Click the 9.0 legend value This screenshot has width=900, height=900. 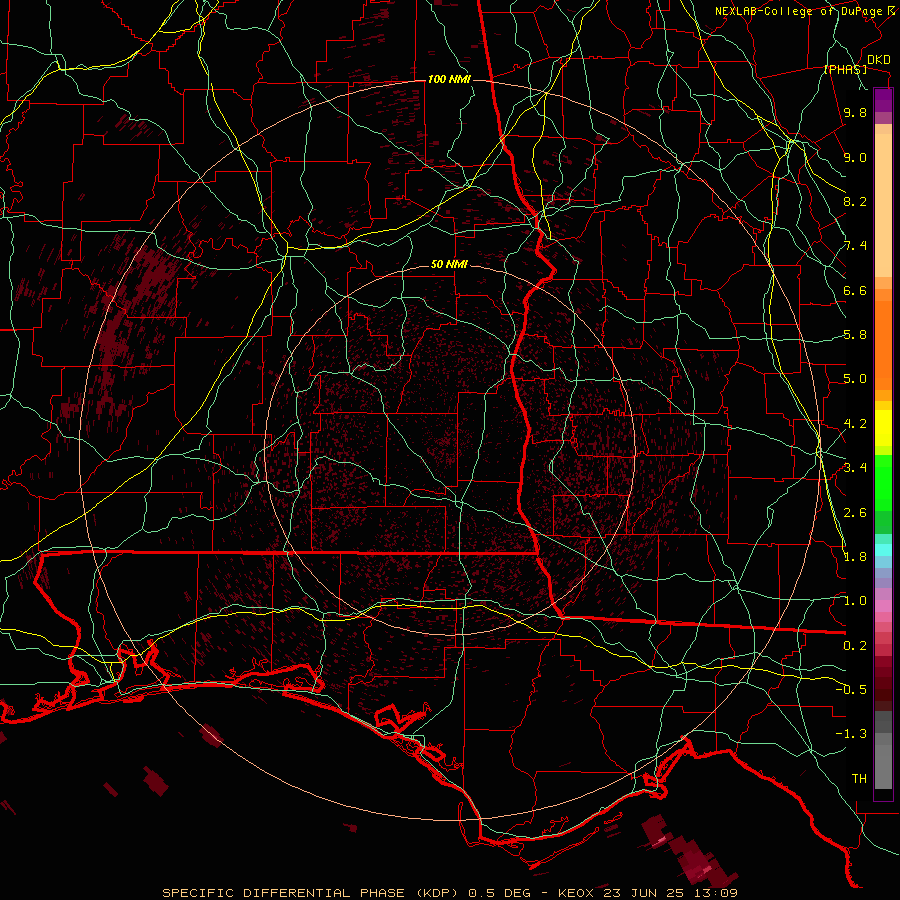[855, 157]
